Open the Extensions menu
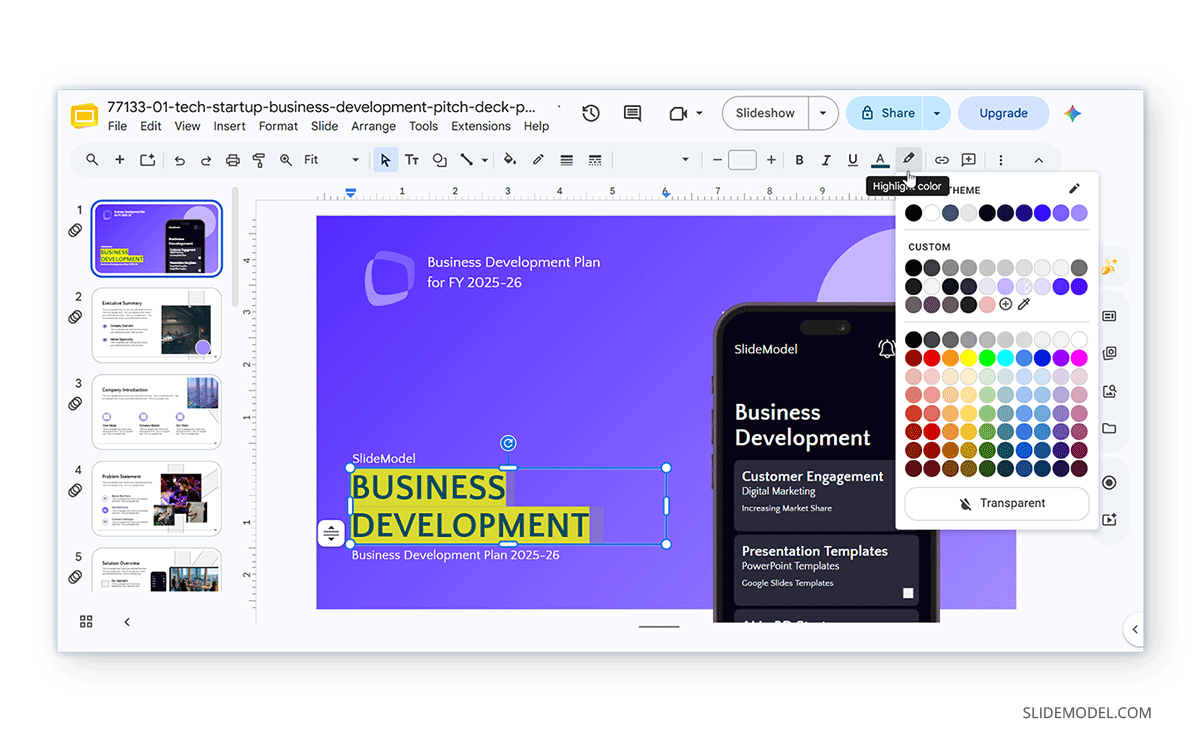The height and width of the screenshot is (743, 1200). [481, 126]
